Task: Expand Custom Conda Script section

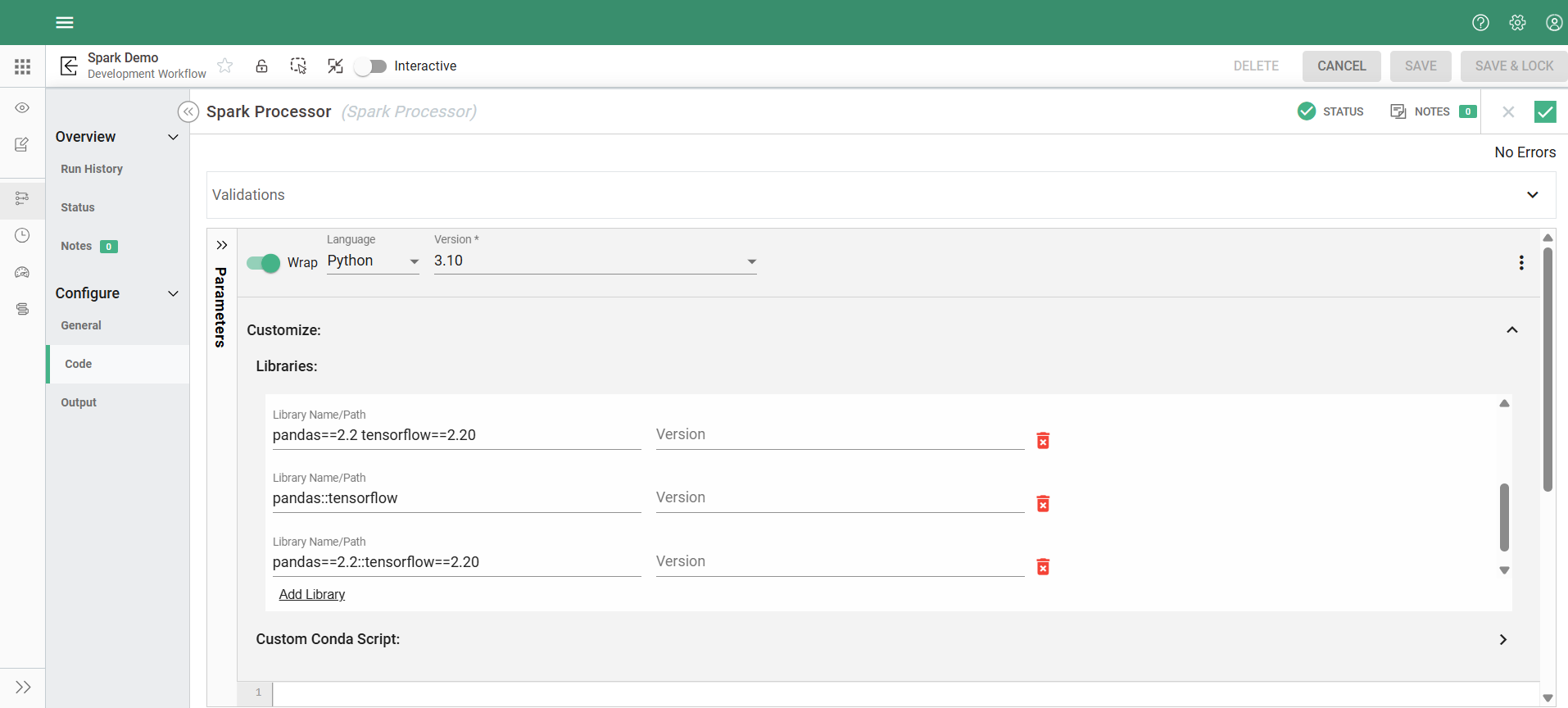Action: point(1502,639)
